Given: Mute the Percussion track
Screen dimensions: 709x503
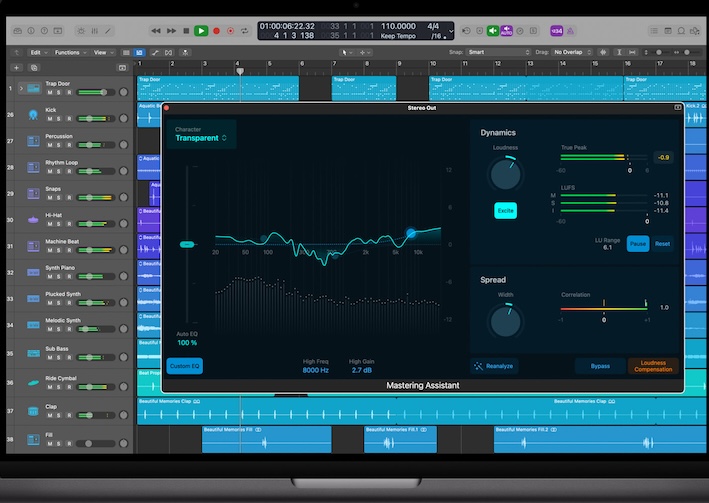Looking at the screenshot, I should 48,146.
